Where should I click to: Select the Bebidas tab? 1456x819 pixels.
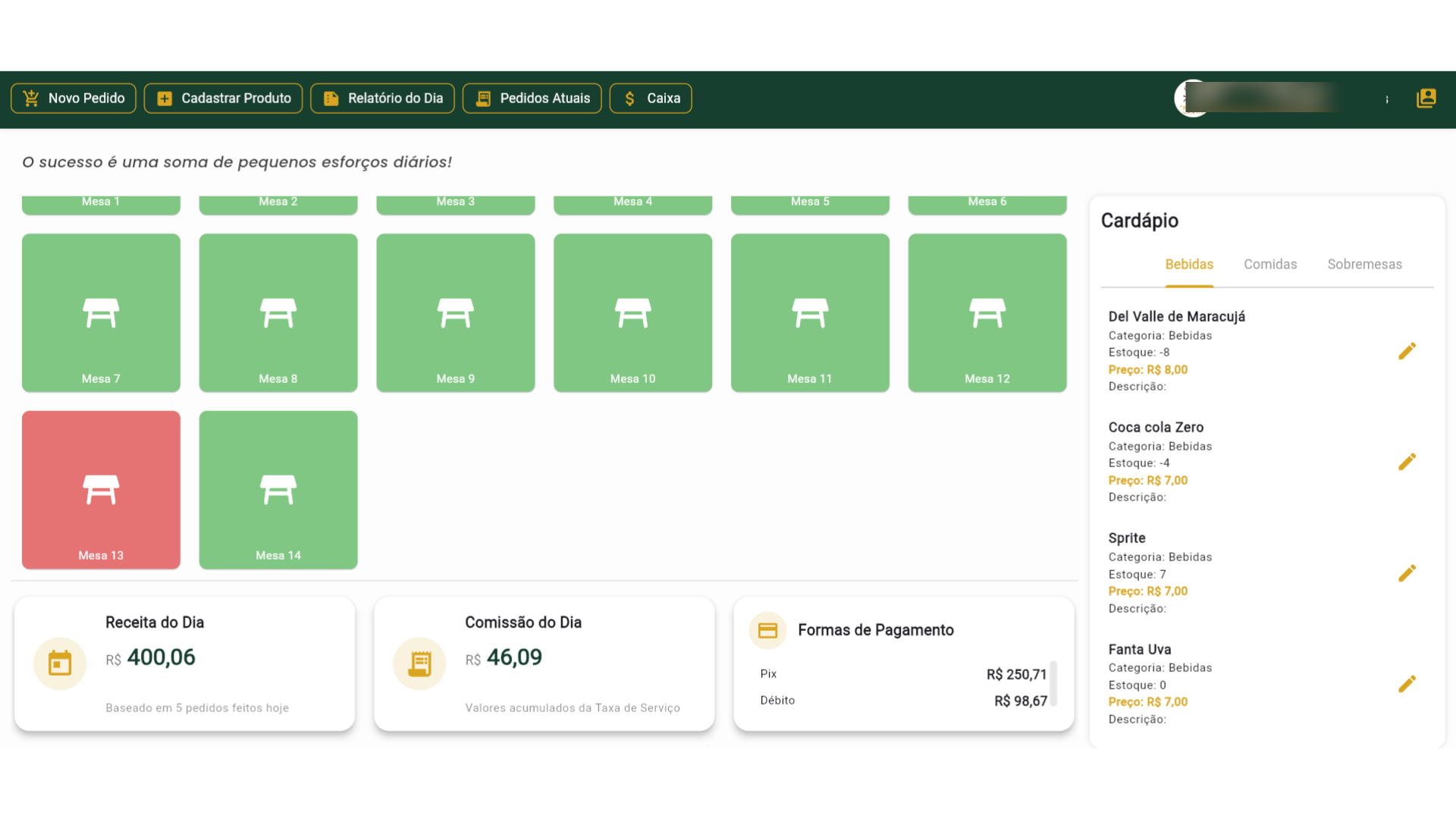pyautogui.click(x=1189, y=264)
